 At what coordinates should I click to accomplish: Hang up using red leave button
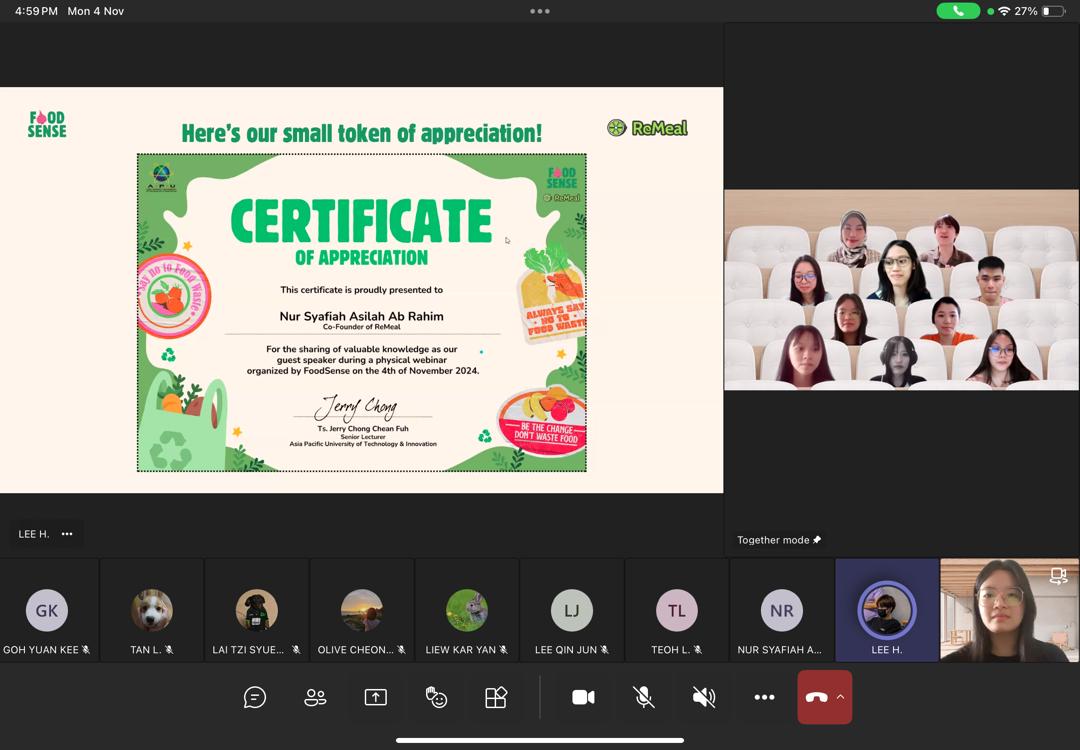point(817,697)
